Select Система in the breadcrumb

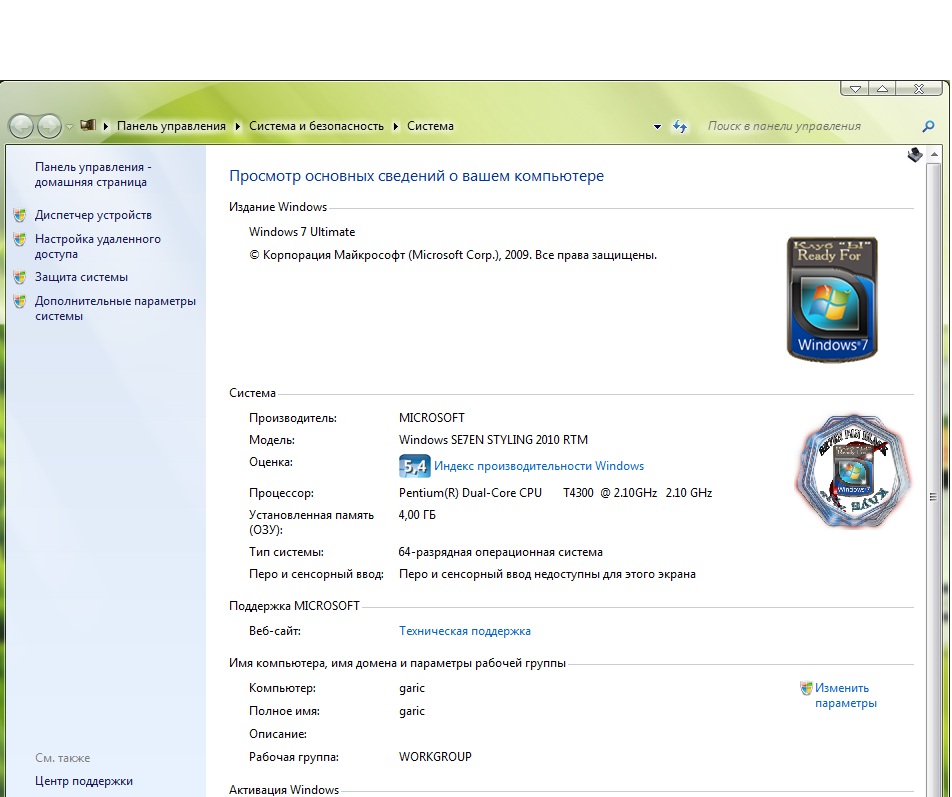pyautogui.click(x=430, y=126)
